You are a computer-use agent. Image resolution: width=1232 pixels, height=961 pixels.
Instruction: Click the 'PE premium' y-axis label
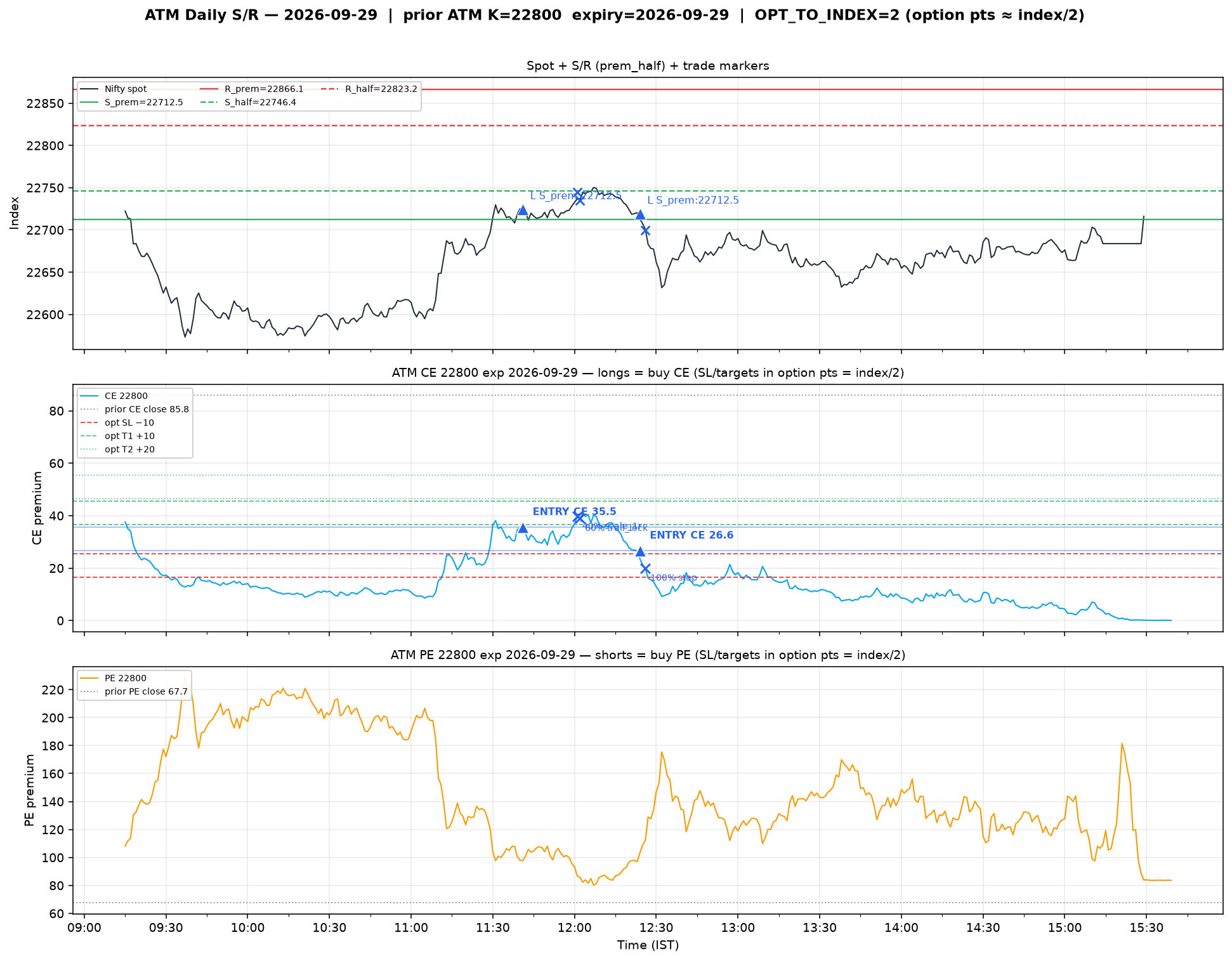tap(29, 790)
